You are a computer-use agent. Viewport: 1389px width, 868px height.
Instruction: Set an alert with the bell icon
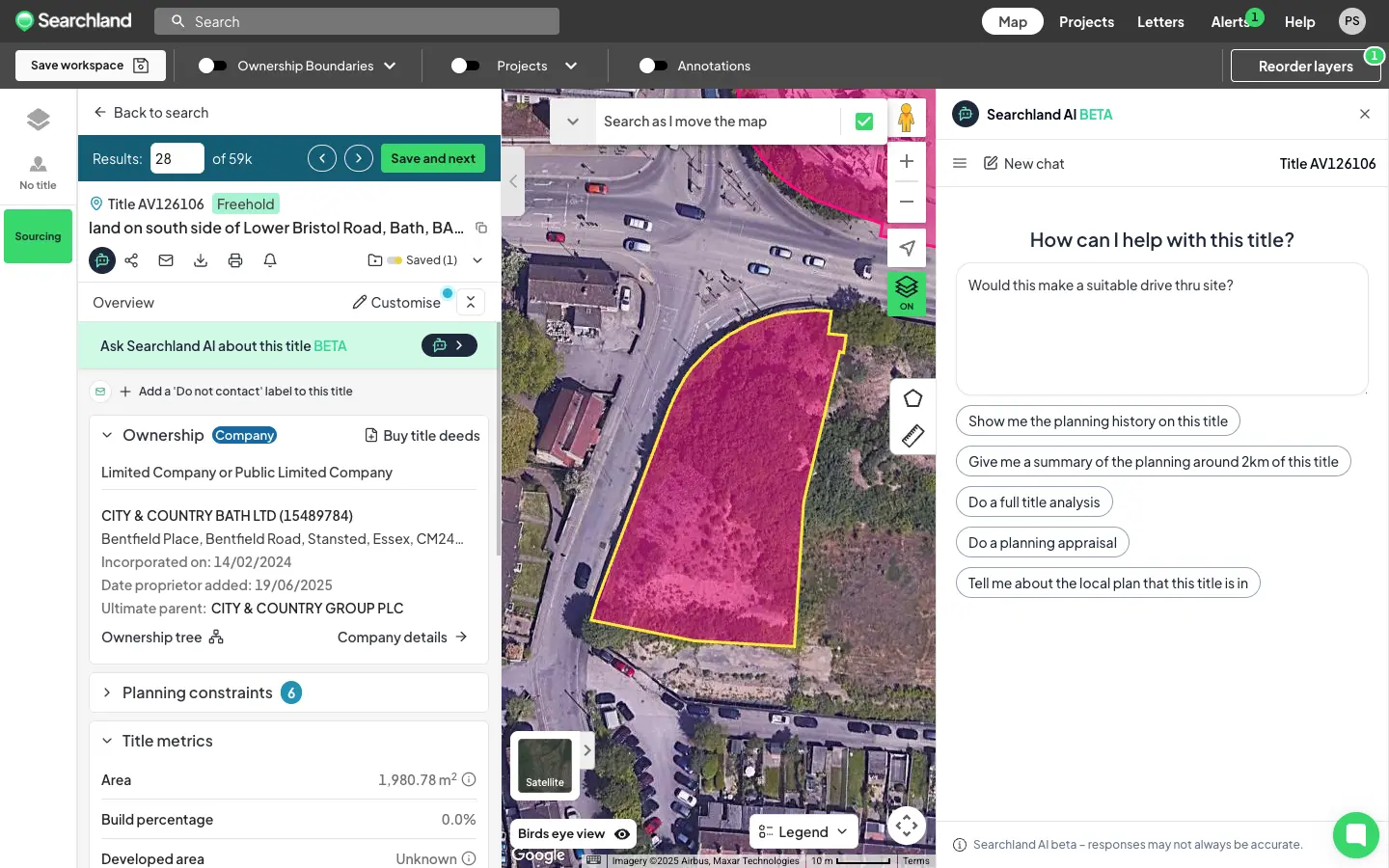pyautogui.click(x=269, y=260)
